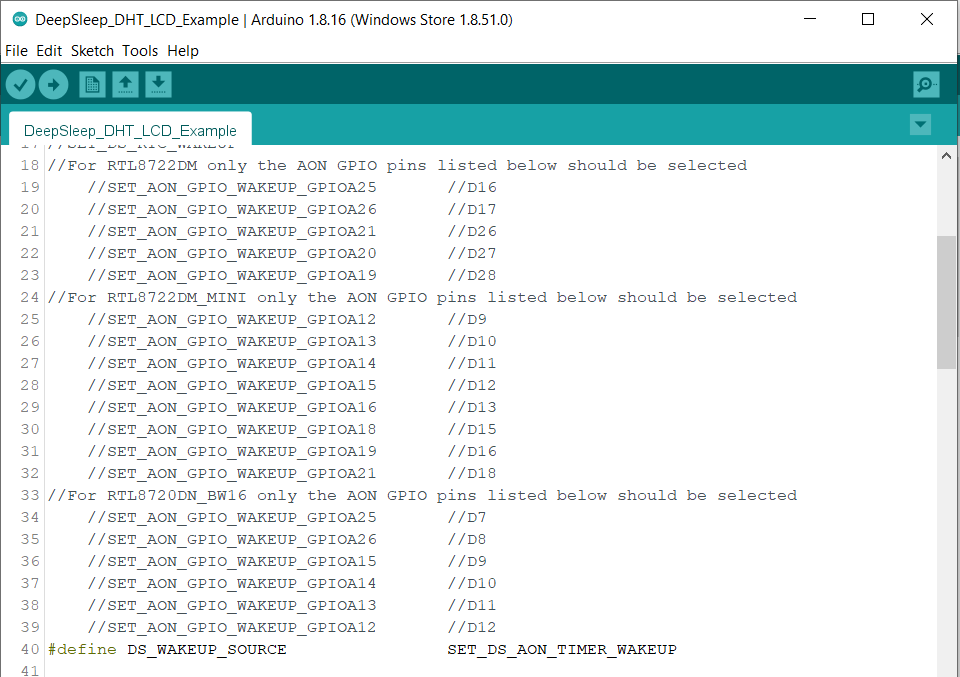
Task: Open the tab options dropdown arrow
Action: (920, 125)
